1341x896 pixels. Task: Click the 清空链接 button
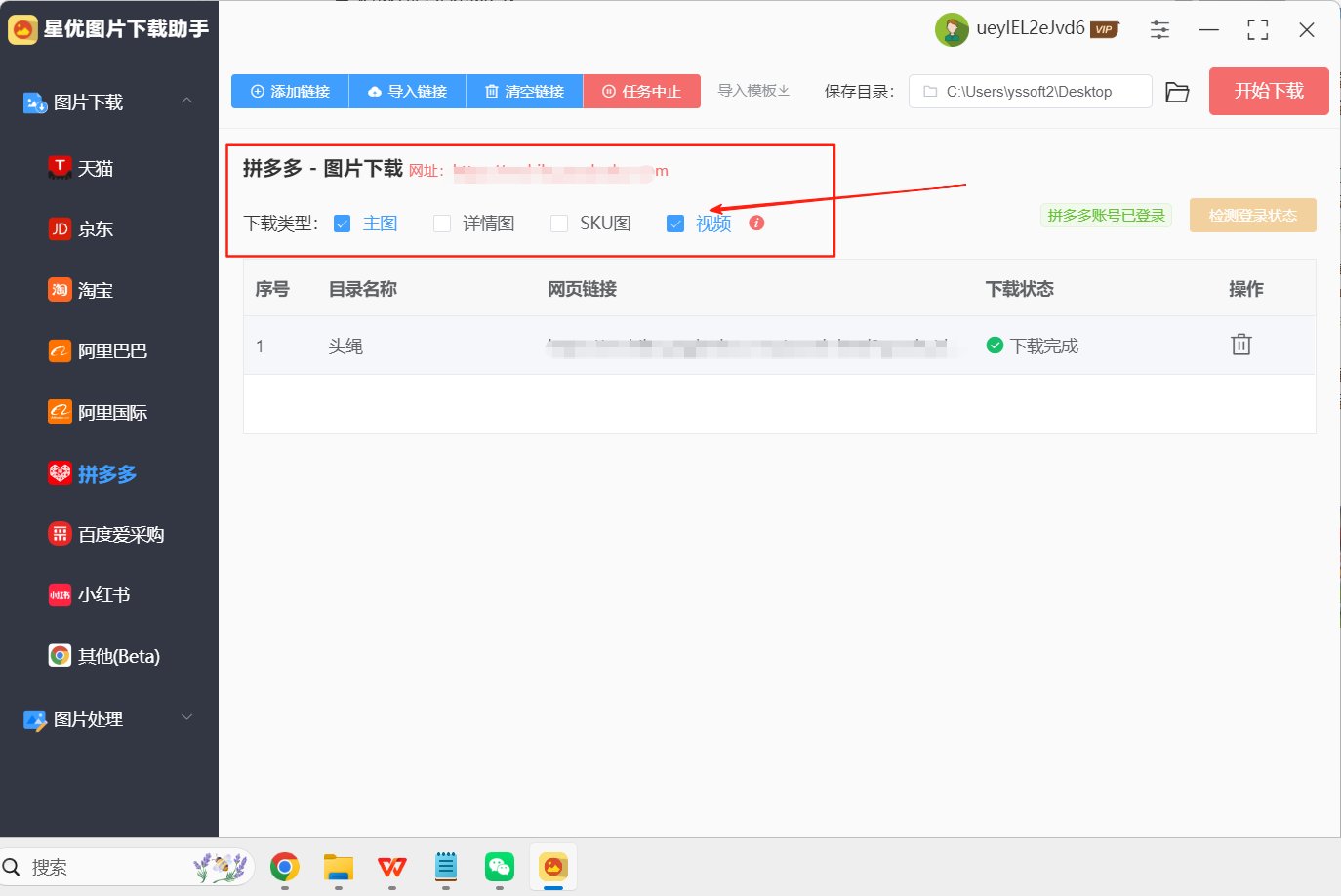[x=524, y=91]
